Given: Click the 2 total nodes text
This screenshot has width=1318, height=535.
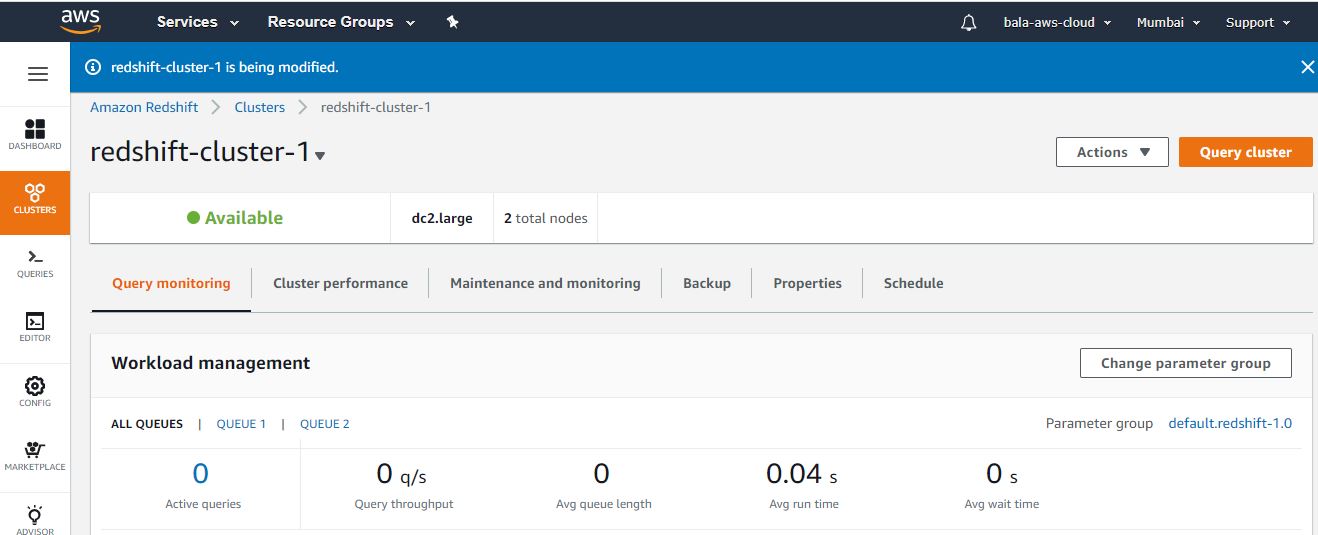Looking at the screenshot, I should pyautogui.click(x=546, y=218).
